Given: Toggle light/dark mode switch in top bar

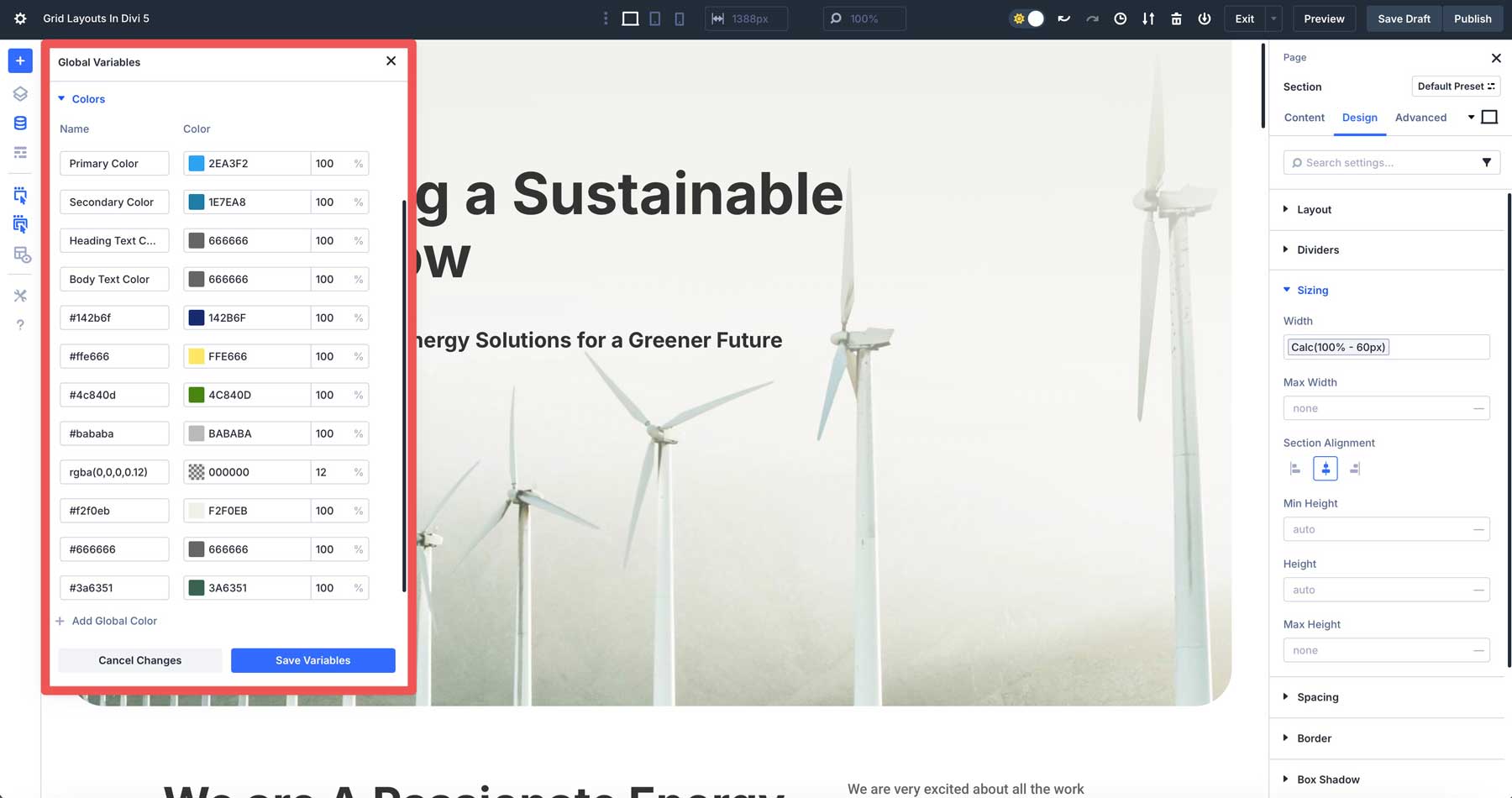Looking at the screenshot, I should [1026, 18].
